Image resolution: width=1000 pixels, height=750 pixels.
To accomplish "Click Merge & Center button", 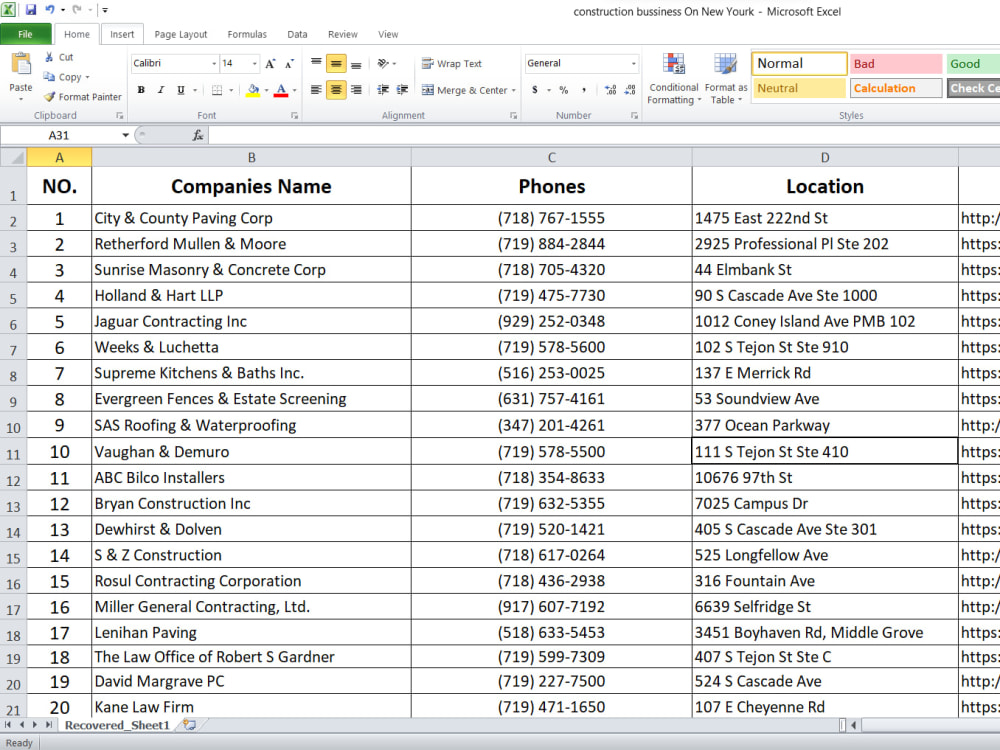I will pos(464,90).
